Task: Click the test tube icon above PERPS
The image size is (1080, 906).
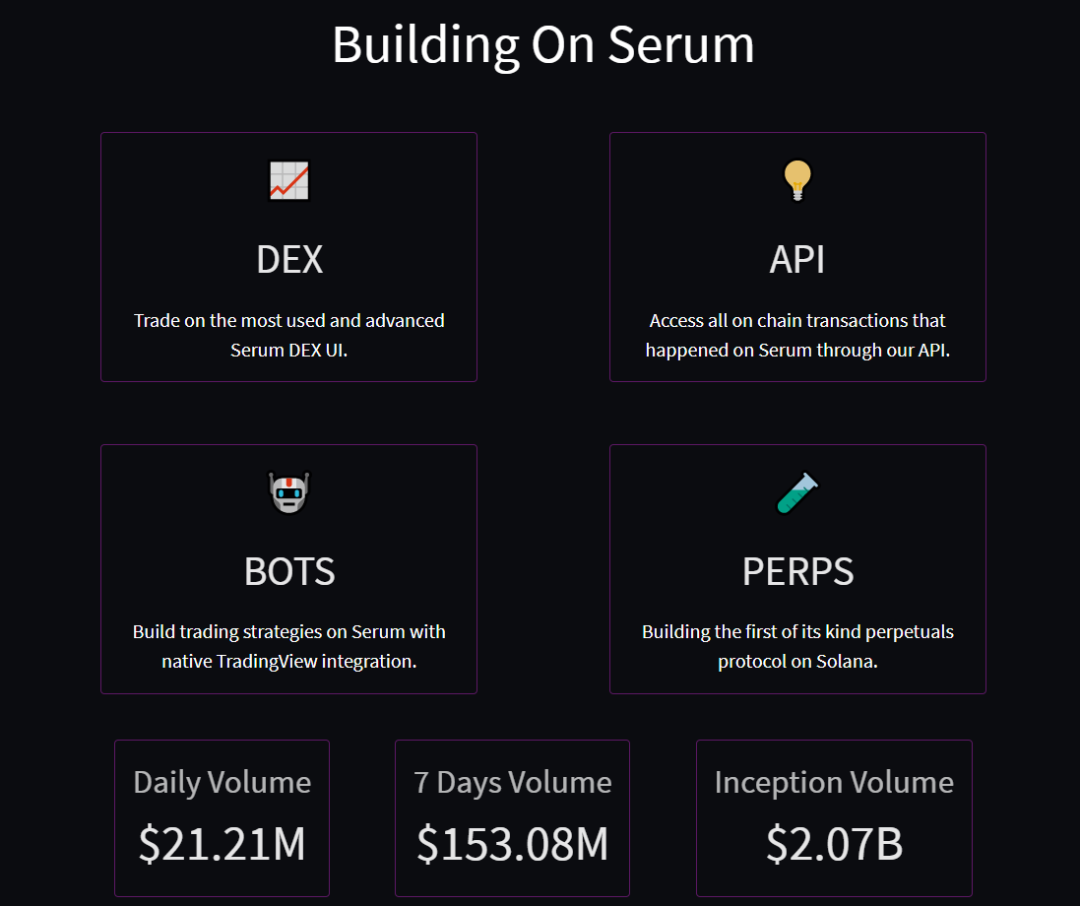Action: tap(797, 493)
